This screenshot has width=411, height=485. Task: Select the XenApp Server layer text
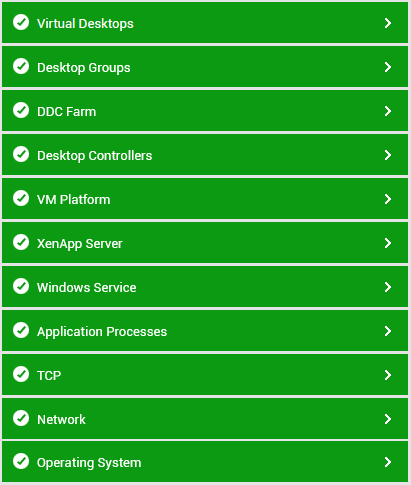point(80,244)
